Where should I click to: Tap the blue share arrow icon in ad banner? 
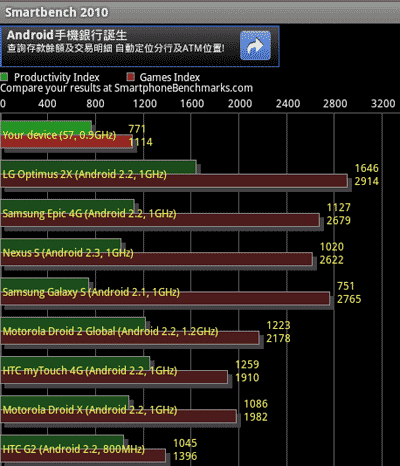coord(255,45)
